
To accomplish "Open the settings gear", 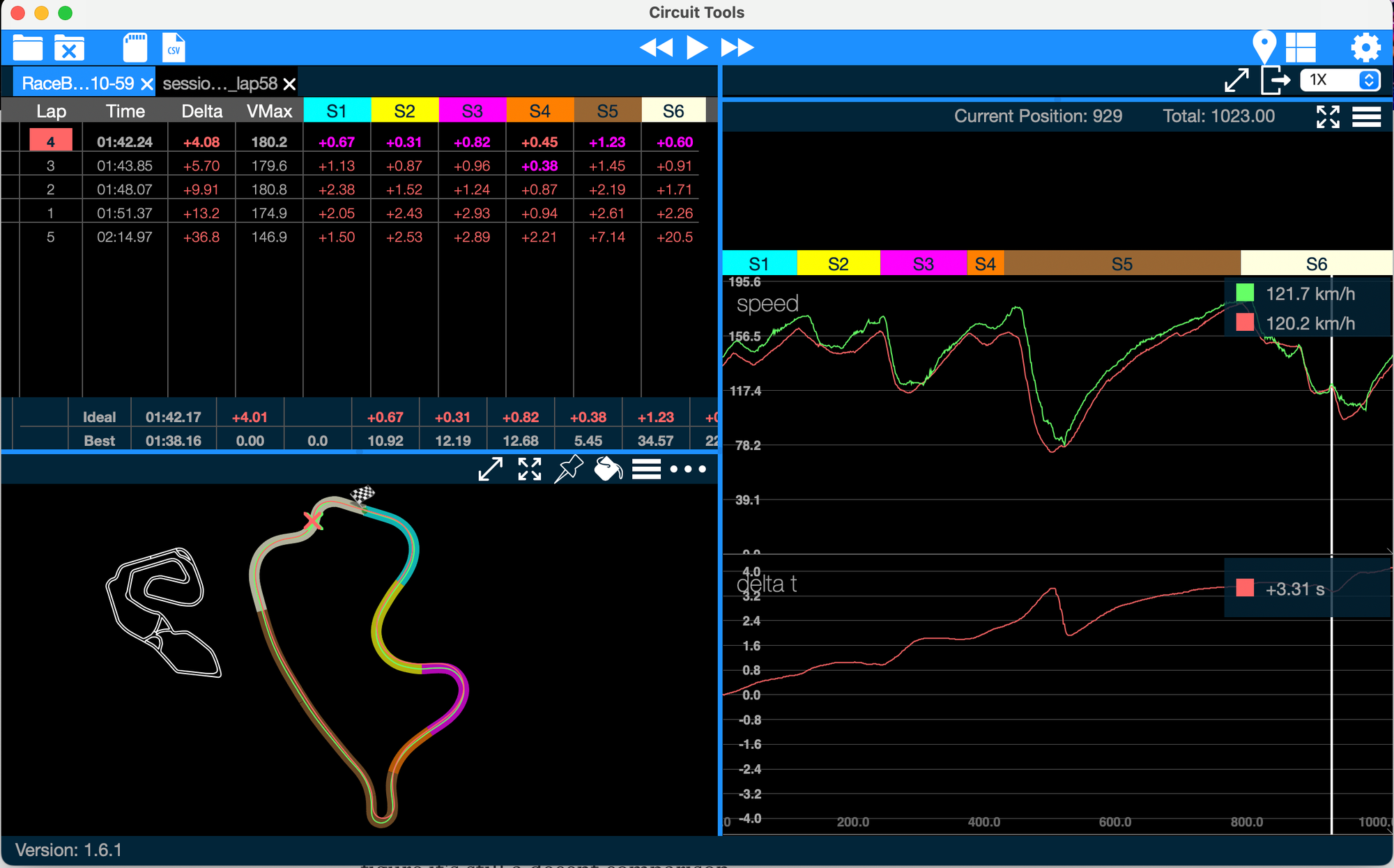I will click(x=1365, y=47).
